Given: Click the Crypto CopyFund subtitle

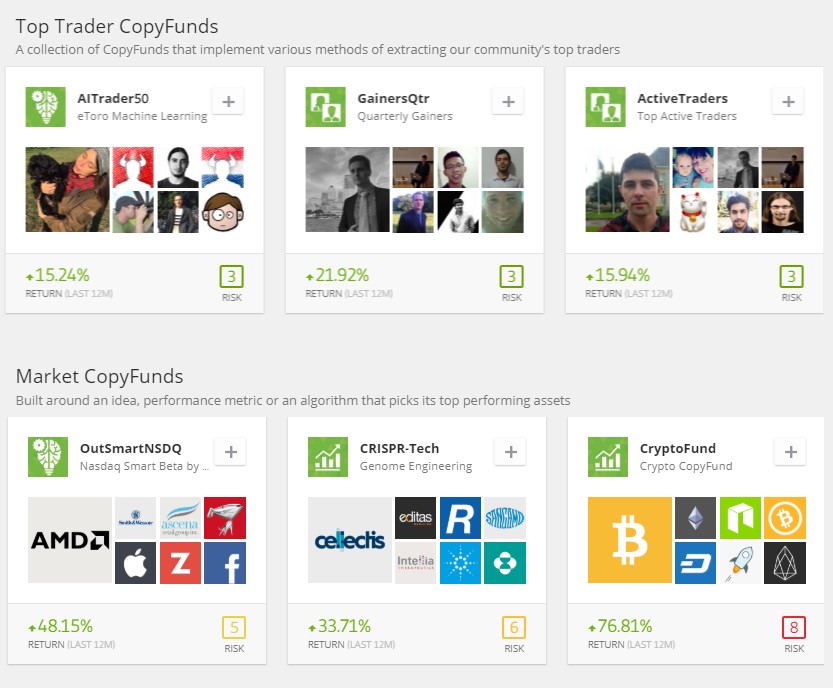Looking at the screenshot, I should tap(686, 466).
